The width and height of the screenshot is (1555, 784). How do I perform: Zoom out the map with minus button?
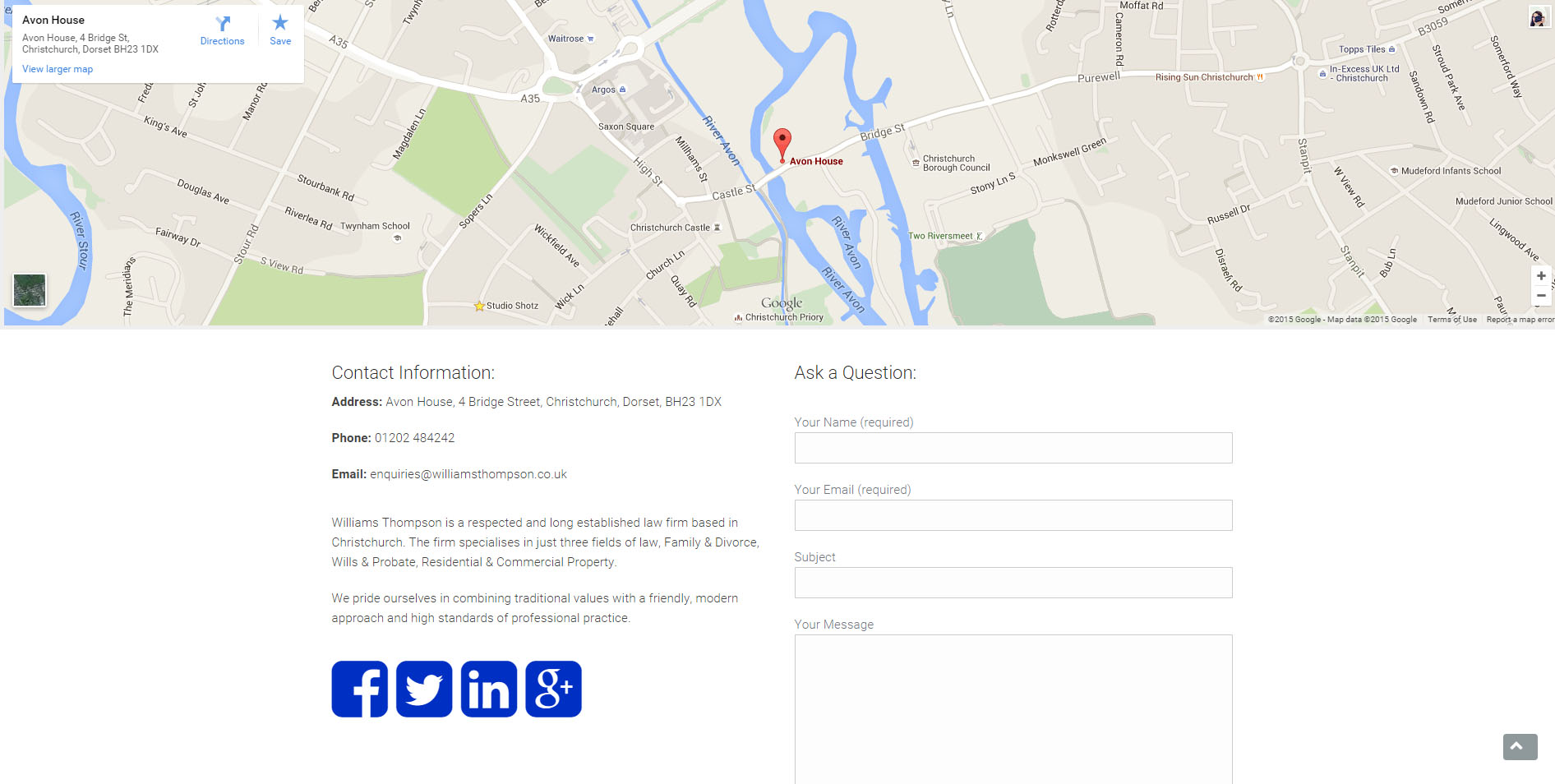coord(1541,296)
